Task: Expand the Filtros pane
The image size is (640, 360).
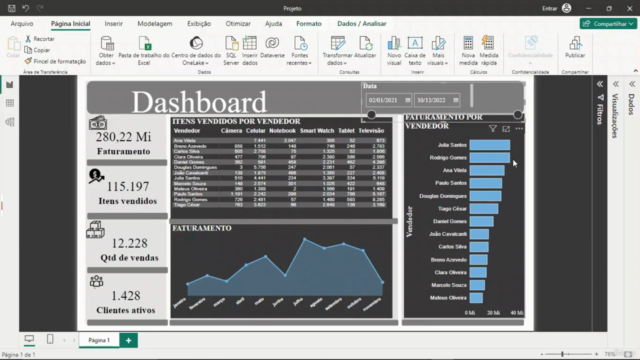Action: click(600, 84)
